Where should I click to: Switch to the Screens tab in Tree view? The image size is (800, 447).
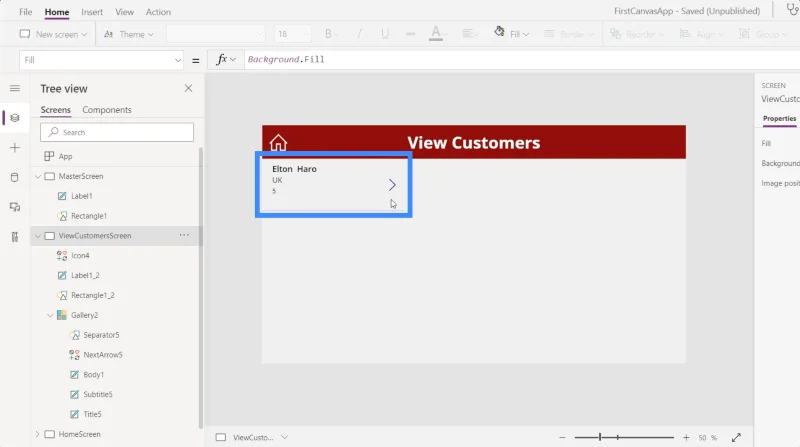56,110
